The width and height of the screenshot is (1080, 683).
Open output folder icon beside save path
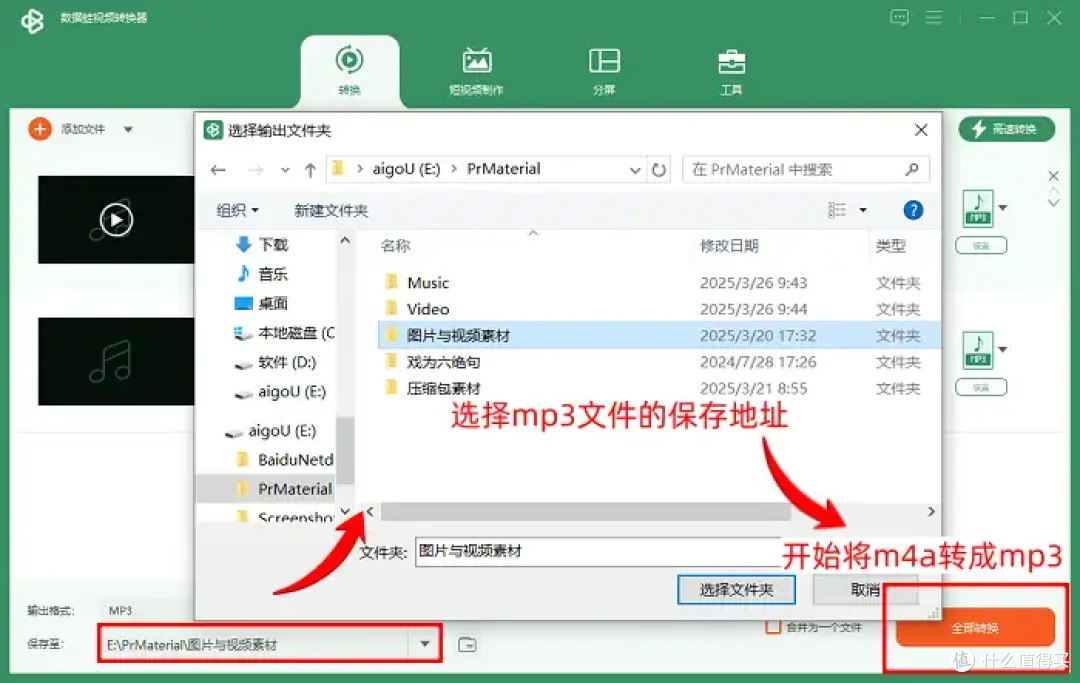tap(467, 644)
